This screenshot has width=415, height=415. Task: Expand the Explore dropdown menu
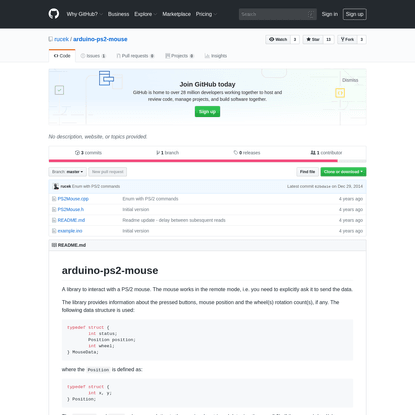point(145,14)
